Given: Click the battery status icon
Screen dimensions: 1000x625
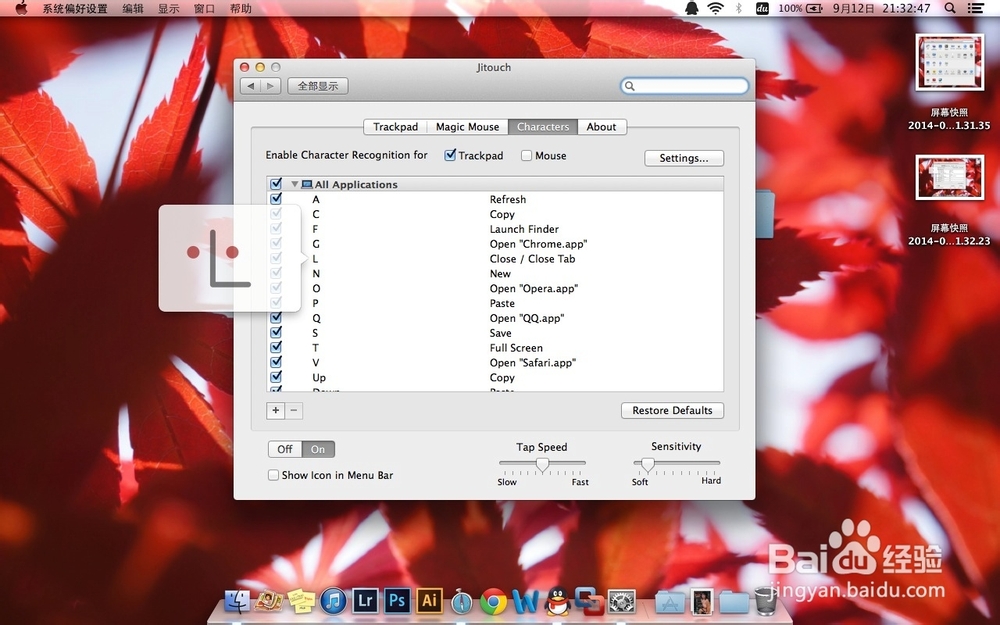Looking at the screenshot, I should [814, 8].
